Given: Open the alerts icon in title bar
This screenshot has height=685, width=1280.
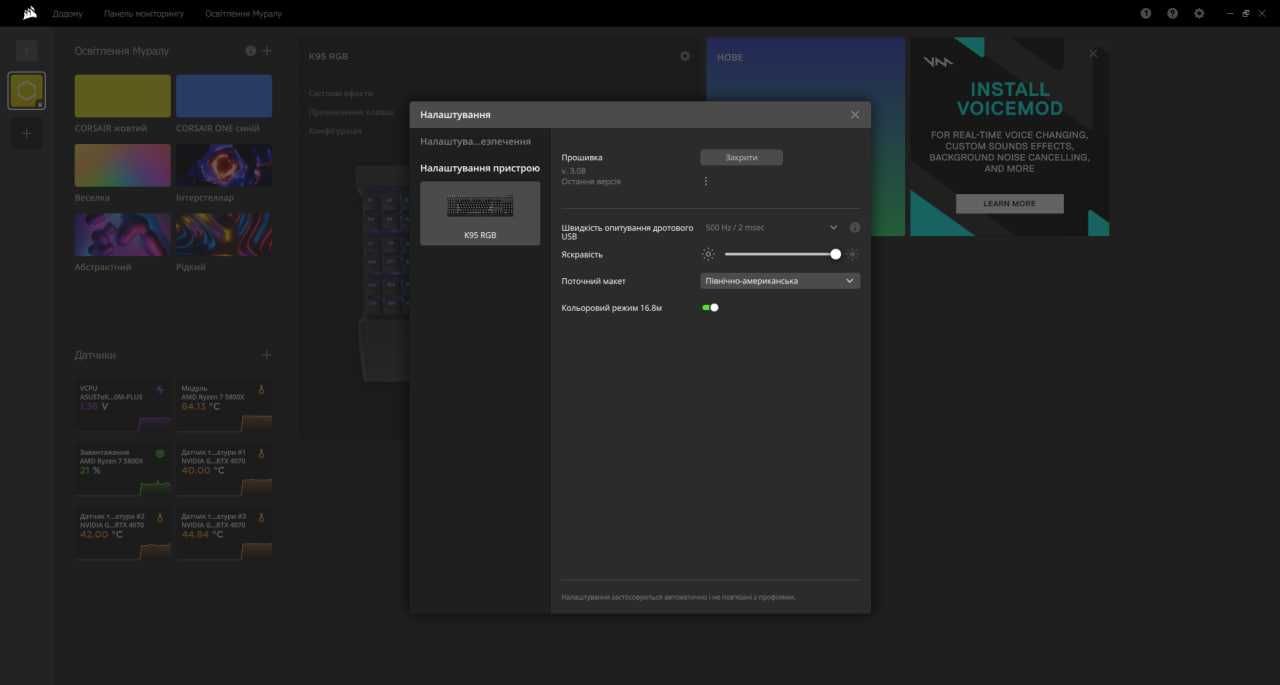Looking at the screenshot, I should point(1146,13).
